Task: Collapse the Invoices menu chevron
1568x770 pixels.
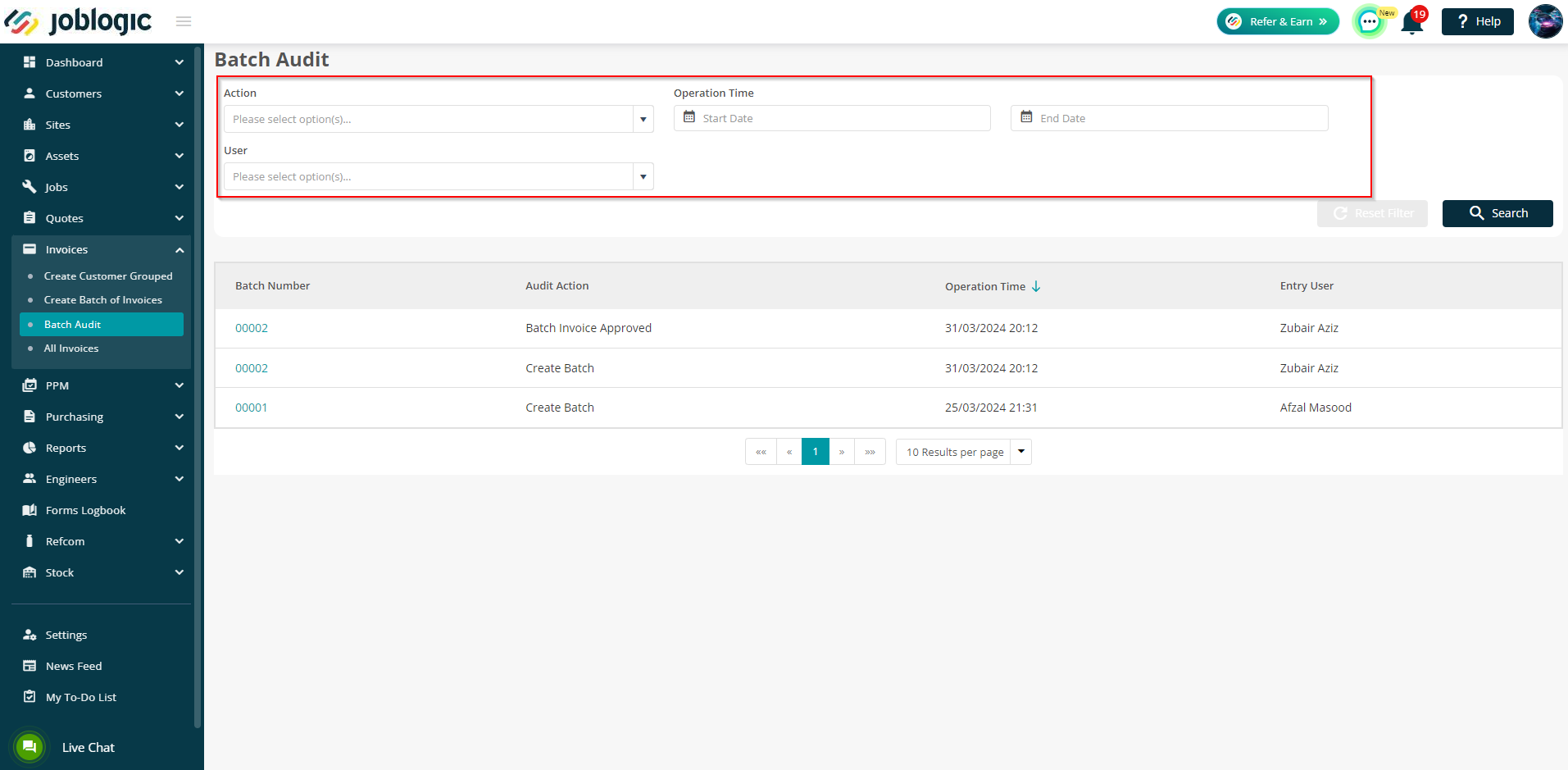Action: tap(180, 249)
